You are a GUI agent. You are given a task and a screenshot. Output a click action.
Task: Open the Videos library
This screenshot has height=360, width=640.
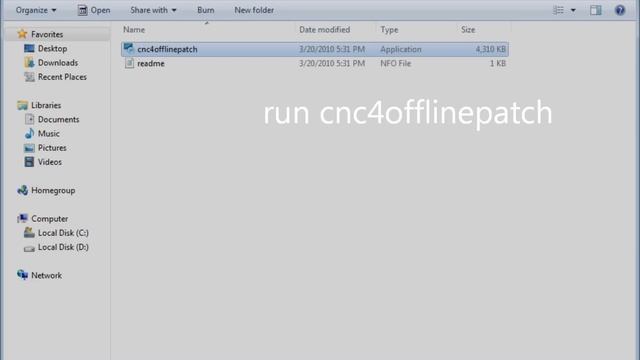50,162
